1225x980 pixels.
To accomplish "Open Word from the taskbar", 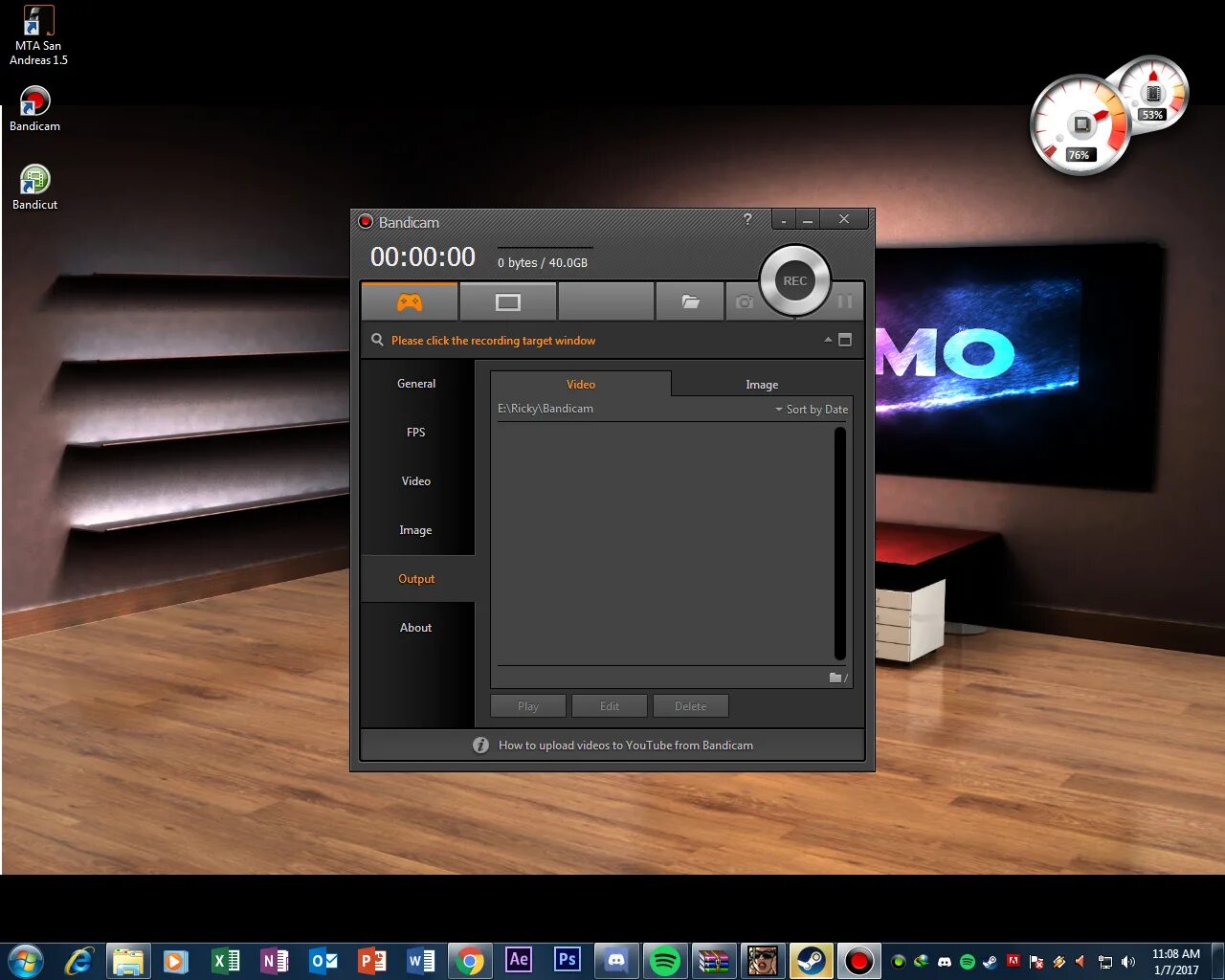I will 421,960.
